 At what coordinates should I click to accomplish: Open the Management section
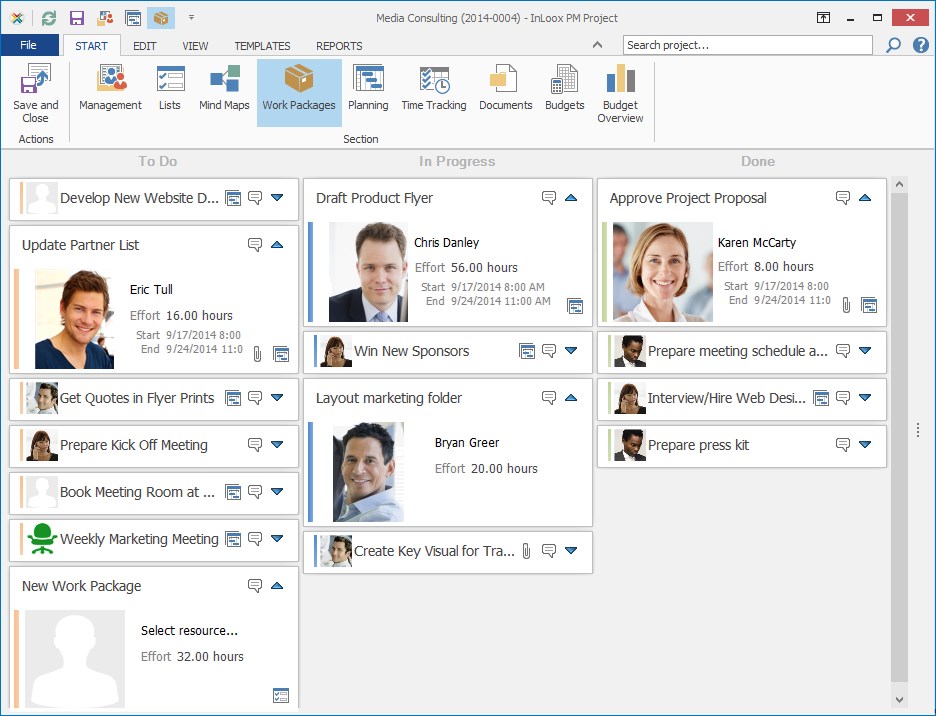tap(110, 87)
